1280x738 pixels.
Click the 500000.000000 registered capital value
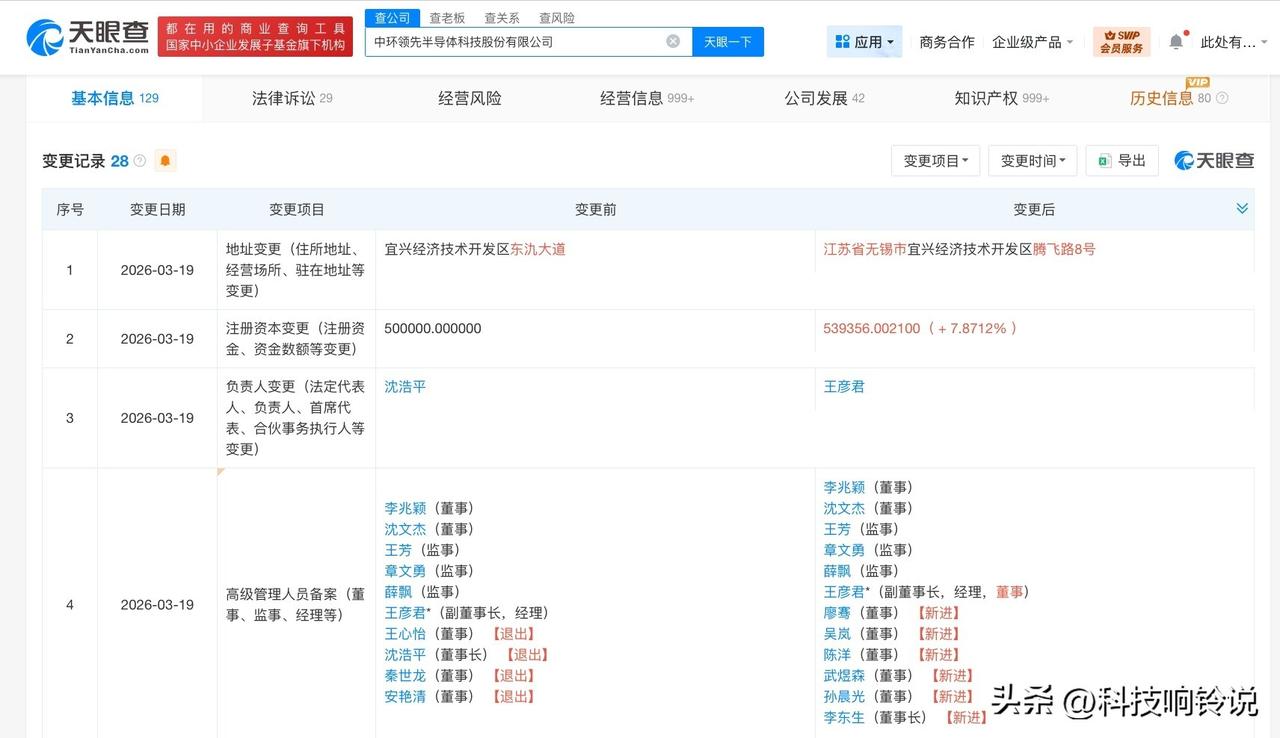(x=433, y=328)
